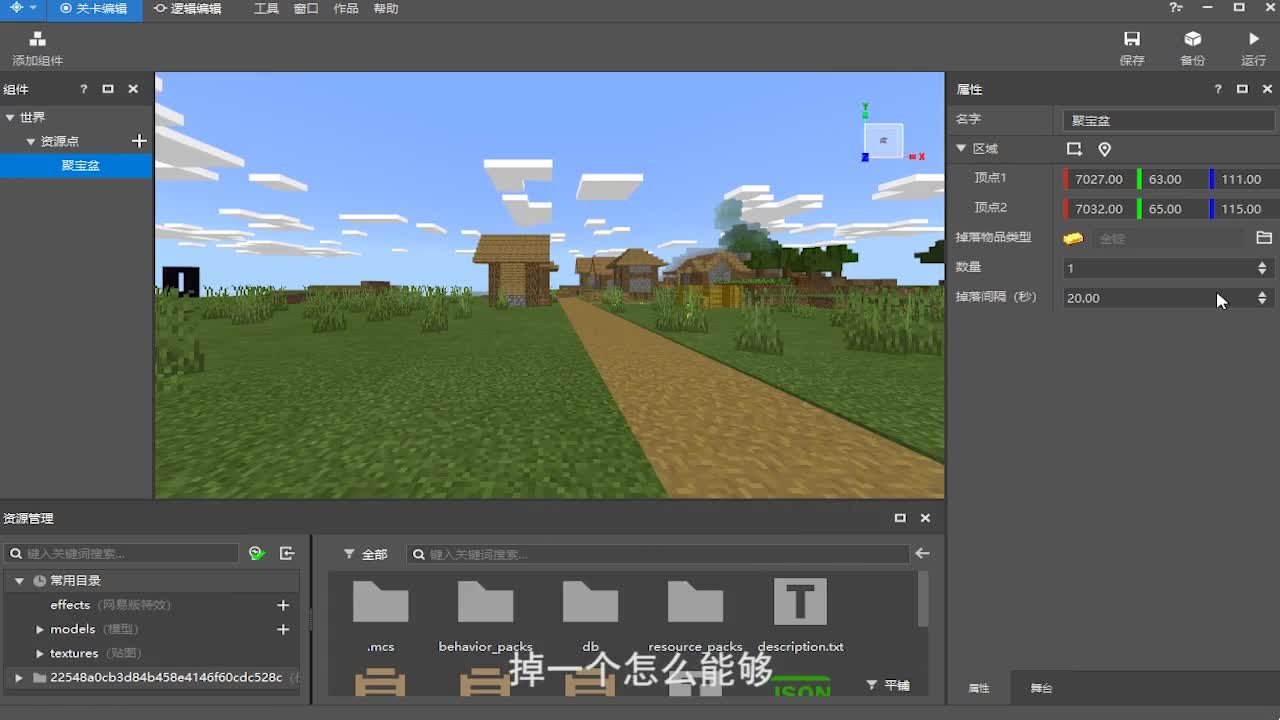Image resolution: width=1280 pixels, height=720 pixels.
Task: Click the 数量 stepper arrows
Action: pyautogui.click(x=1262, y=268)
